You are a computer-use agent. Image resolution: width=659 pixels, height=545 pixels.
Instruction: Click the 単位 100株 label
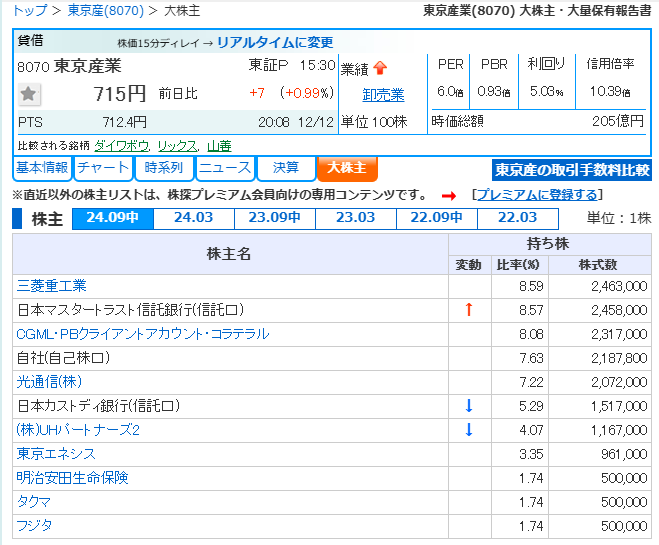coord(374,122)
